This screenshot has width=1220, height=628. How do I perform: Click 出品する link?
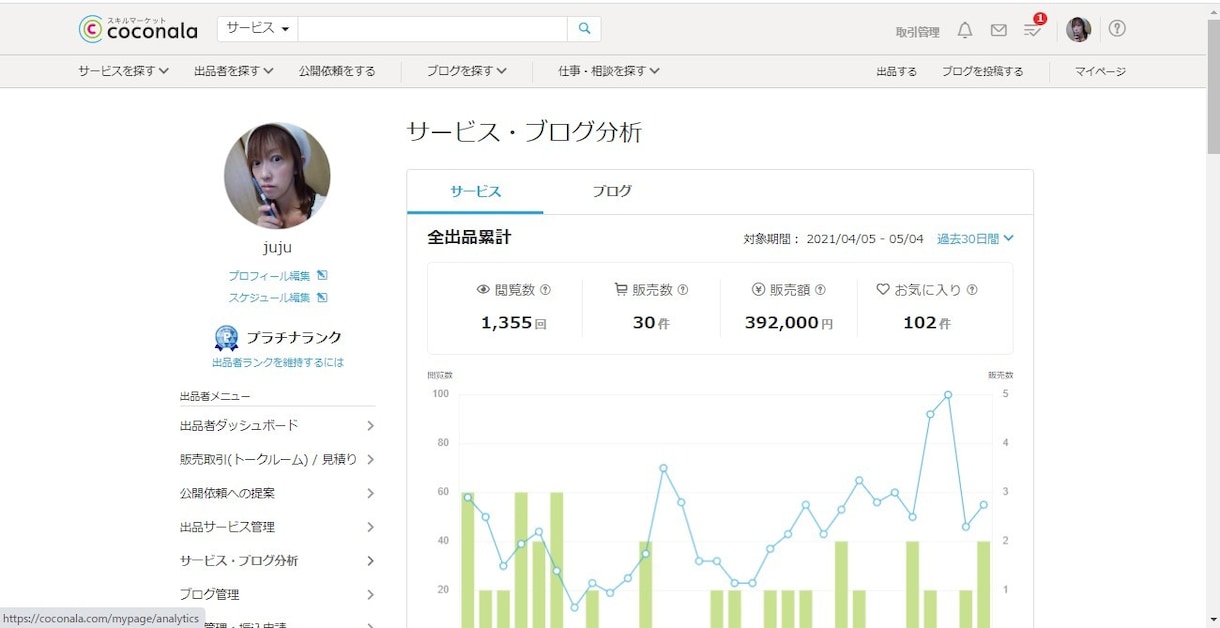coord(896,72)
